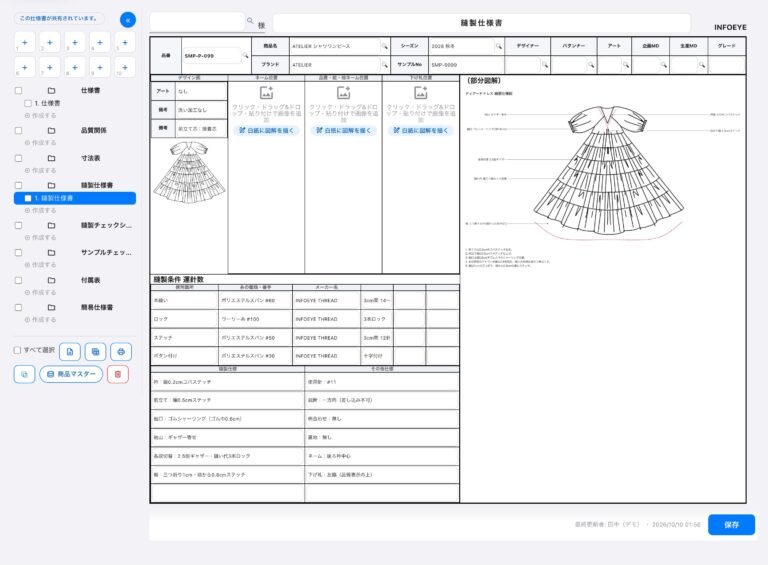The width and height of the screenshot is (768, 565).
Task: Click the plus slot numbered 8
Action: point(74,67)
